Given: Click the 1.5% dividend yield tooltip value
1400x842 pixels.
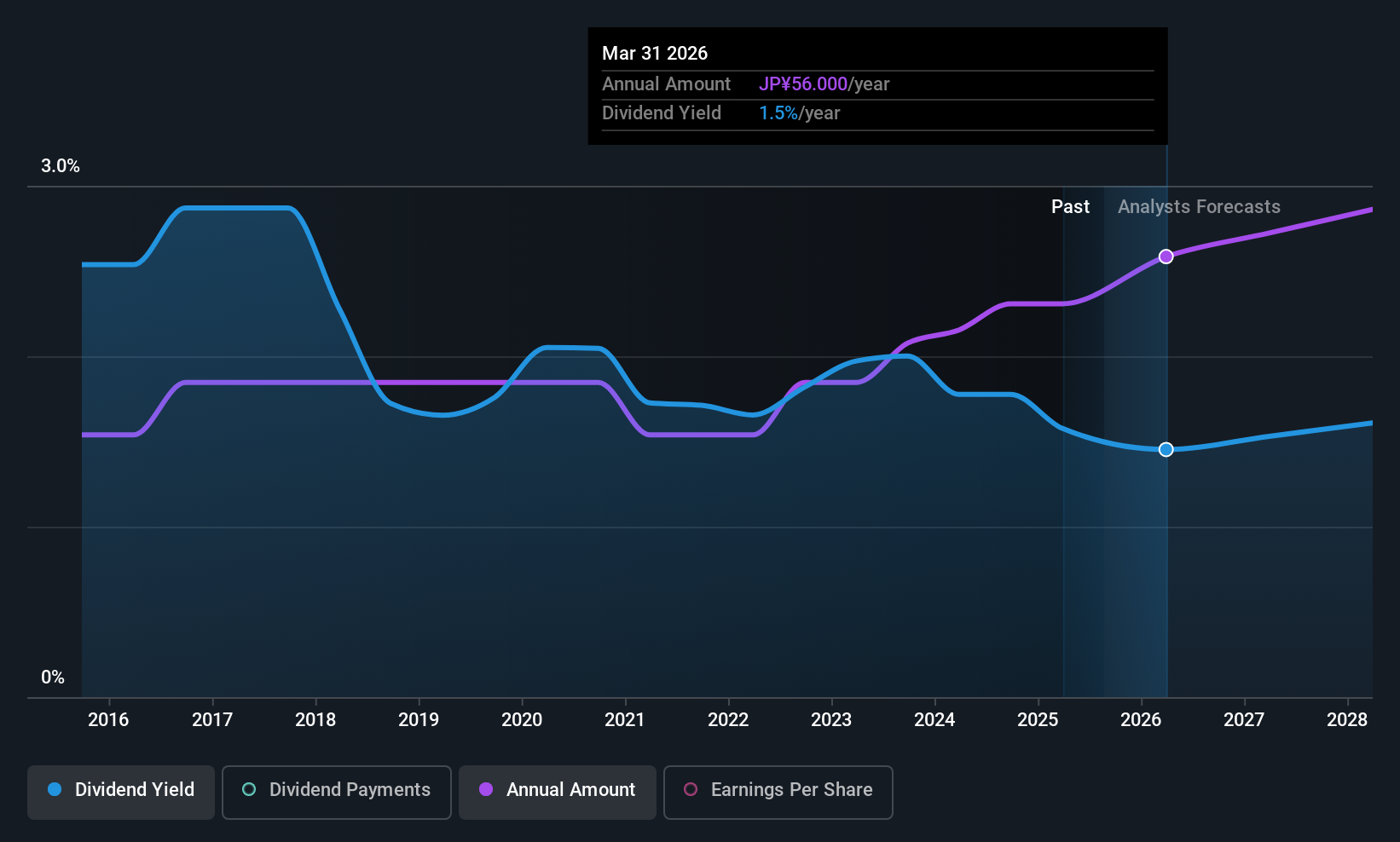Looking at the screenshot, I should point(778,113).
